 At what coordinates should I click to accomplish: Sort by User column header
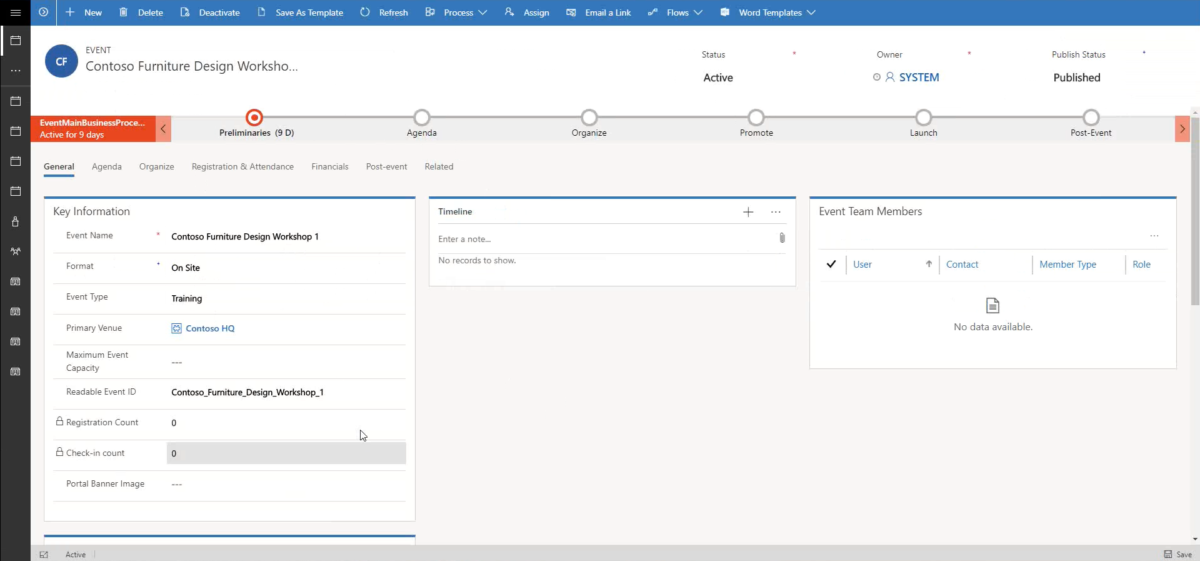(862, 264)
